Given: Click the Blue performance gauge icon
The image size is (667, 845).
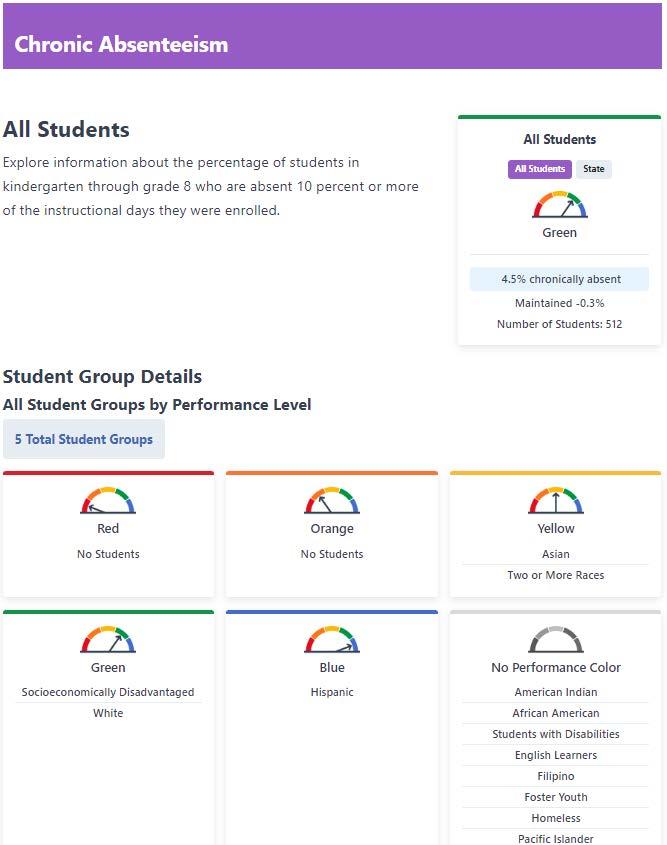Looking at the screenshot, I should tap(332, 640).
